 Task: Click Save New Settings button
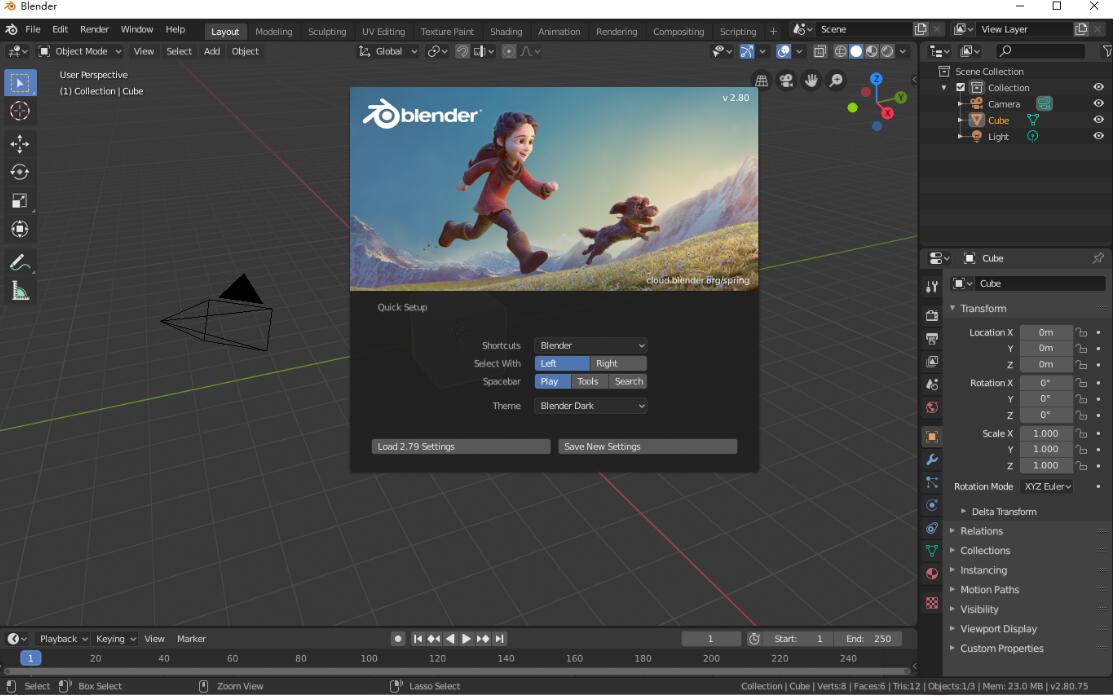coord(647,447)
